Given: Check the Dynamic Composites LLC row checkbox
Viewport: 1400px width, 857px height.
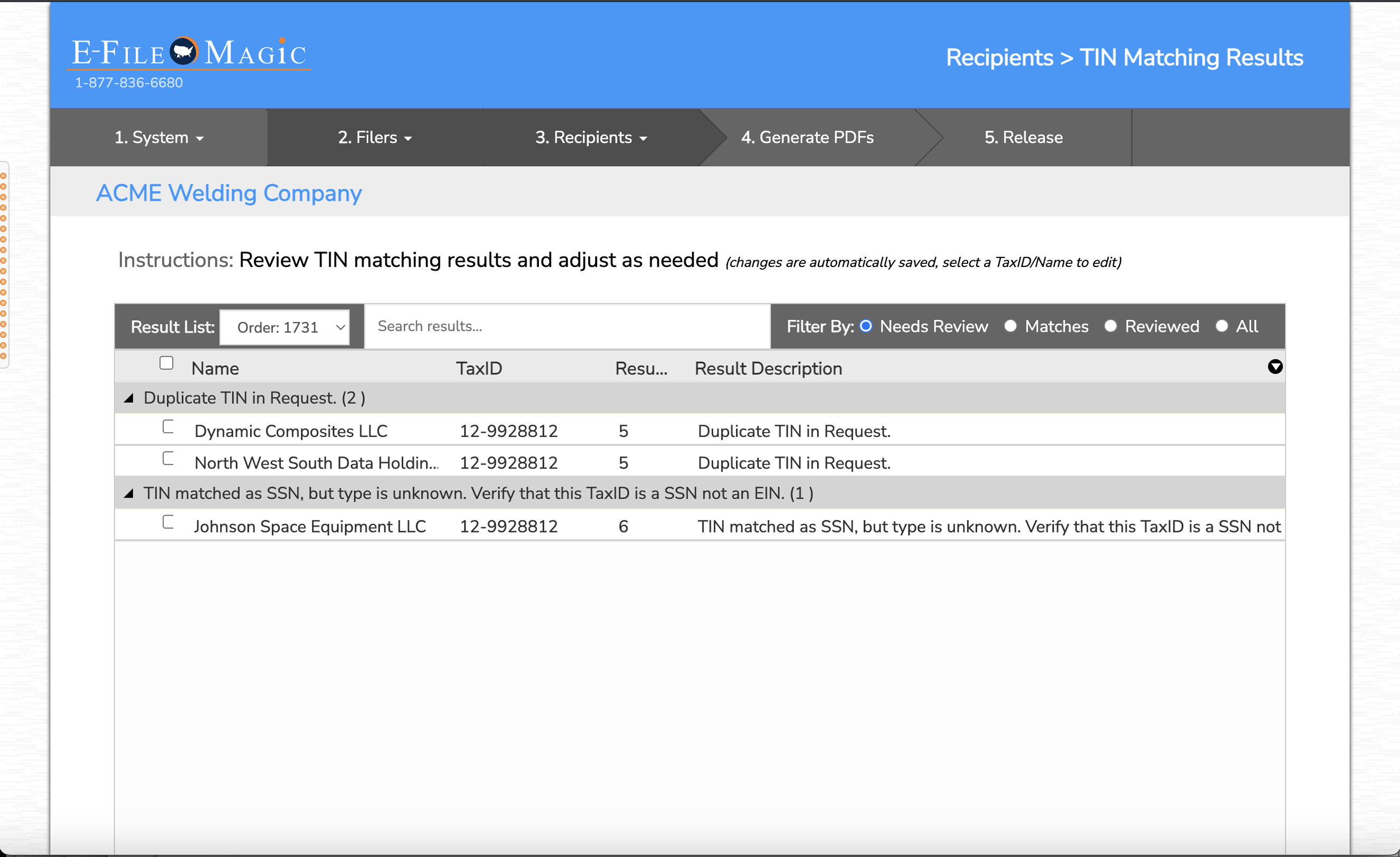Looking at the screenshot, I should click(x=168, y=426).
